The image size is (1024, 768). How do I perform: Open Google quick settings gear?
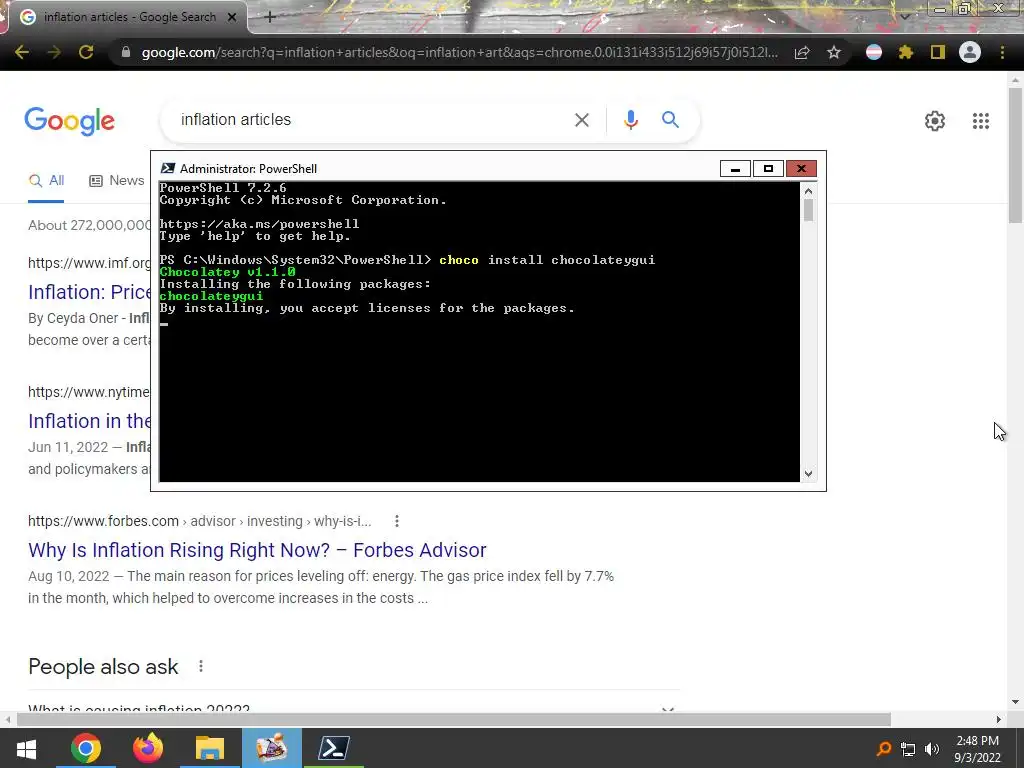pyautogui.click(x=935, y=121)
